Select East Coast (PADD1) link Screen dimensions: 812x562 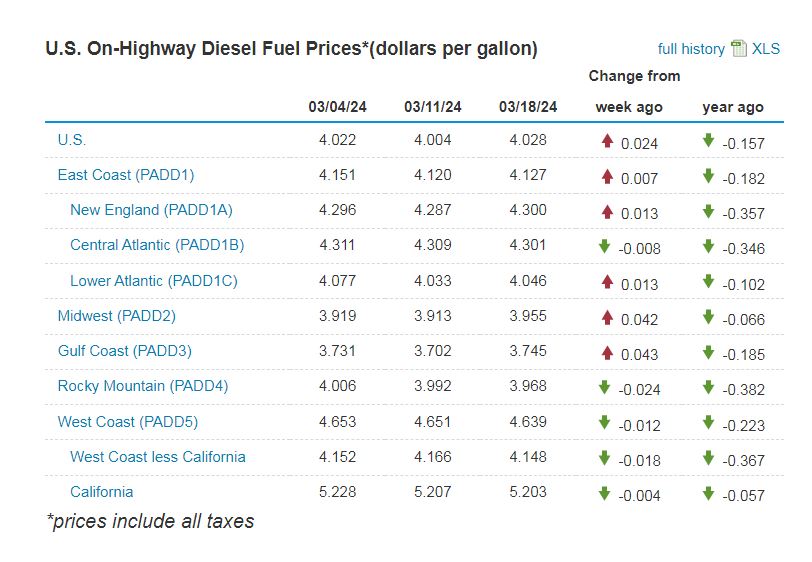click(x=126, y=175)
